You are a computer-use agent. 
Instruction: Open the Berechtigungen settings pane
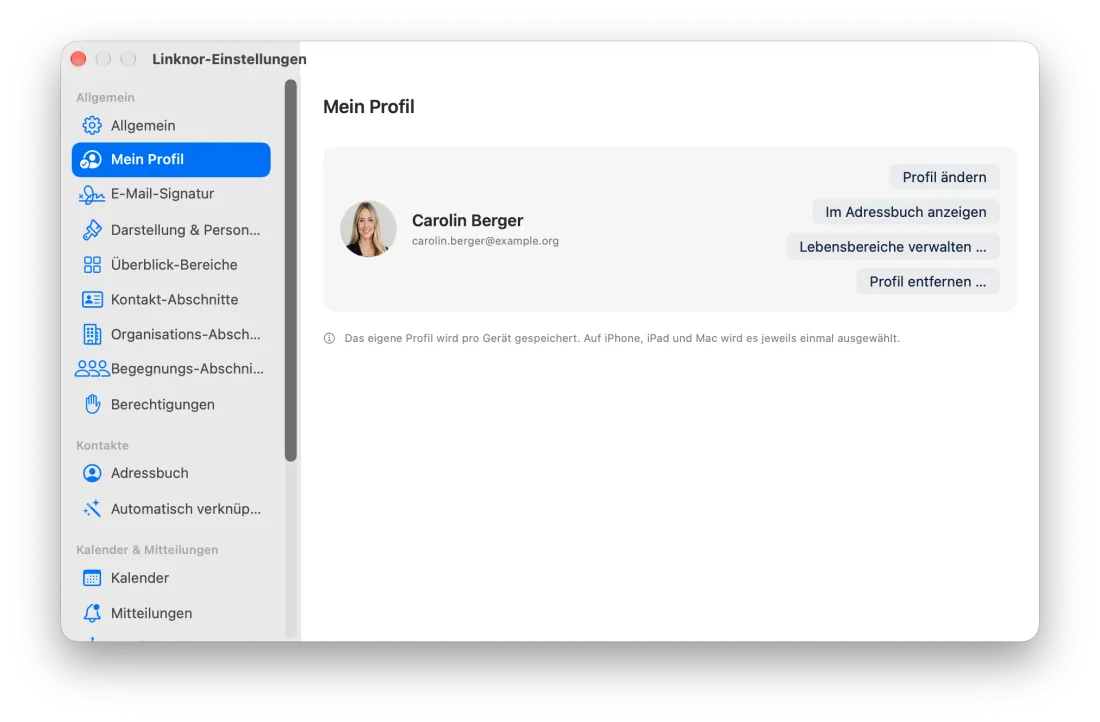tap(171, 404)
